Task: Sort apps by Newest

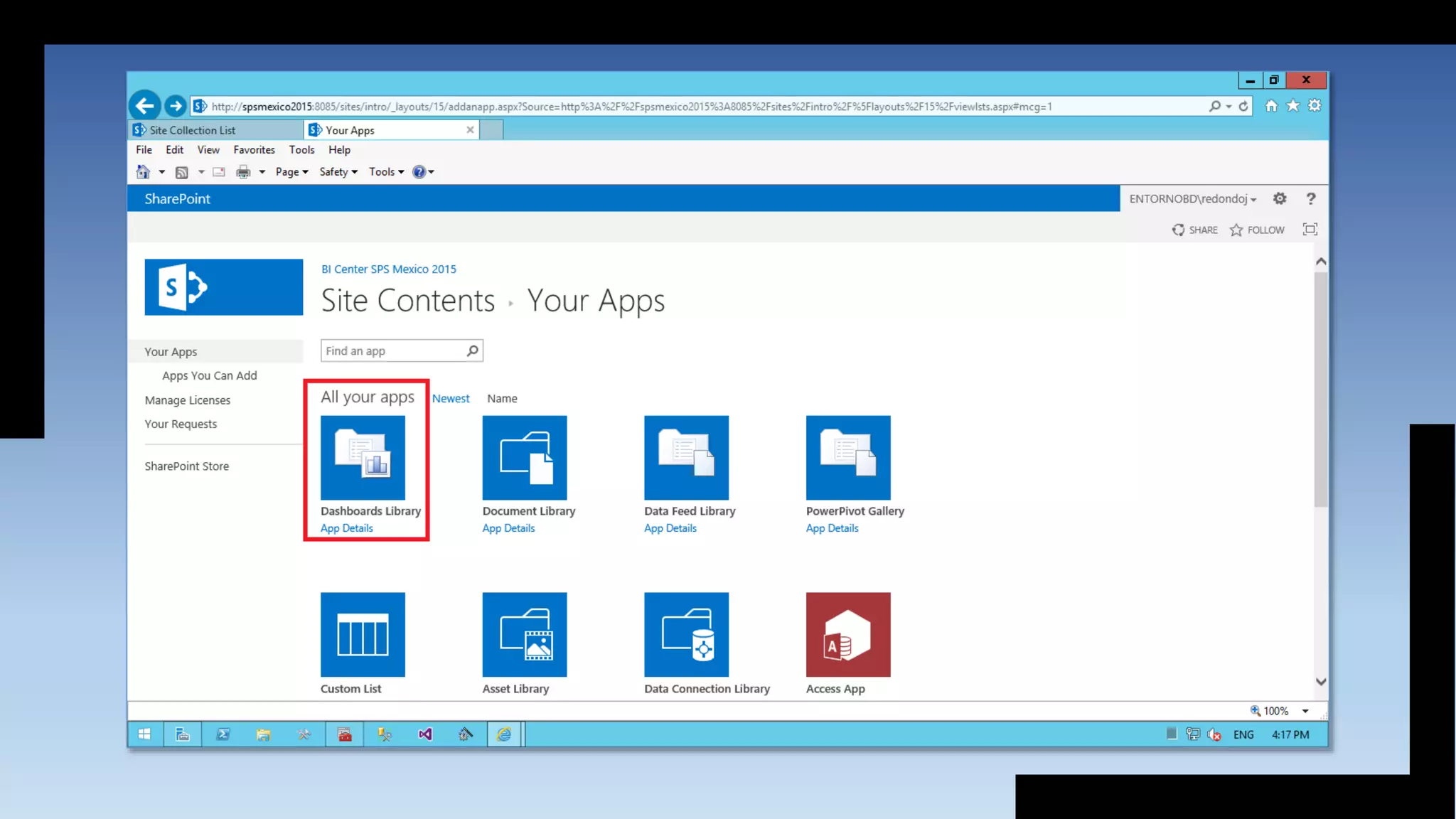Action: pos(450,399)
